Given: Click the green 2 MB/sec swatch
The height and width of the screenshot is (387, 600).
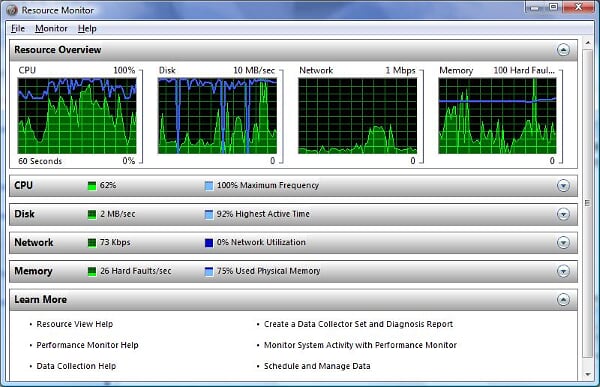Looking at the screenshot, I should point(92,214).
